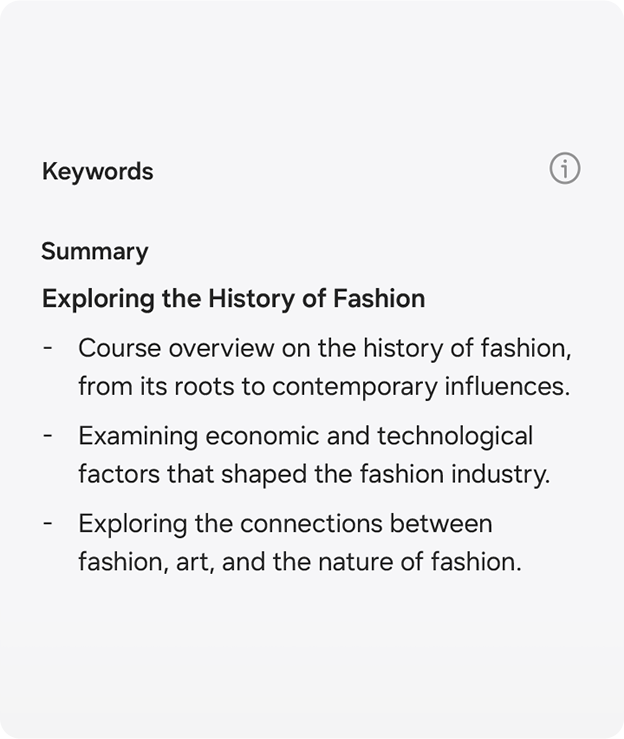Click the dash before the Examining economic bullet

click(x=48, y=436)
